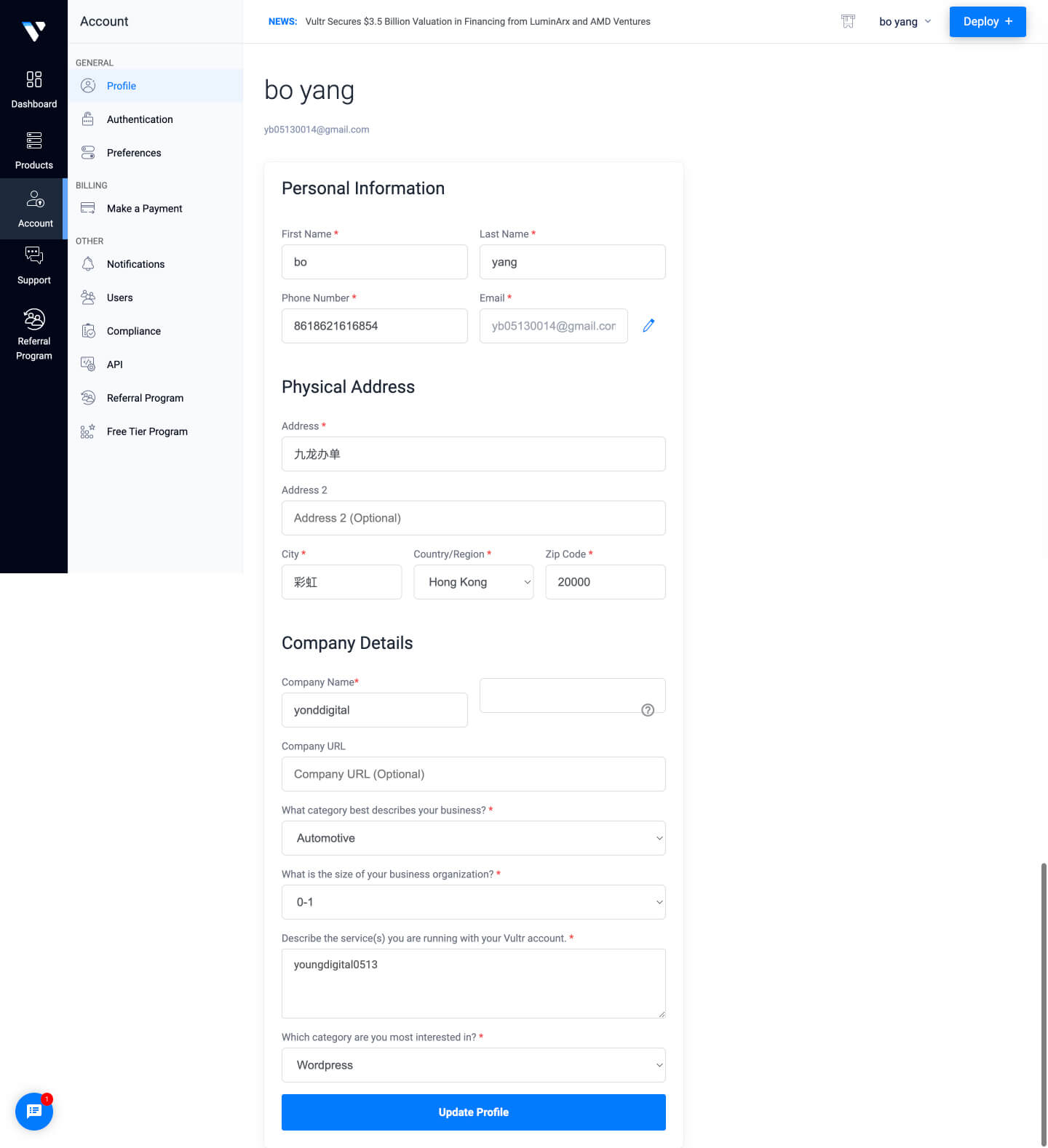Screen dimensions: 1048x1148
Task: Click the email address under the profile name
Action: (317, 129)
